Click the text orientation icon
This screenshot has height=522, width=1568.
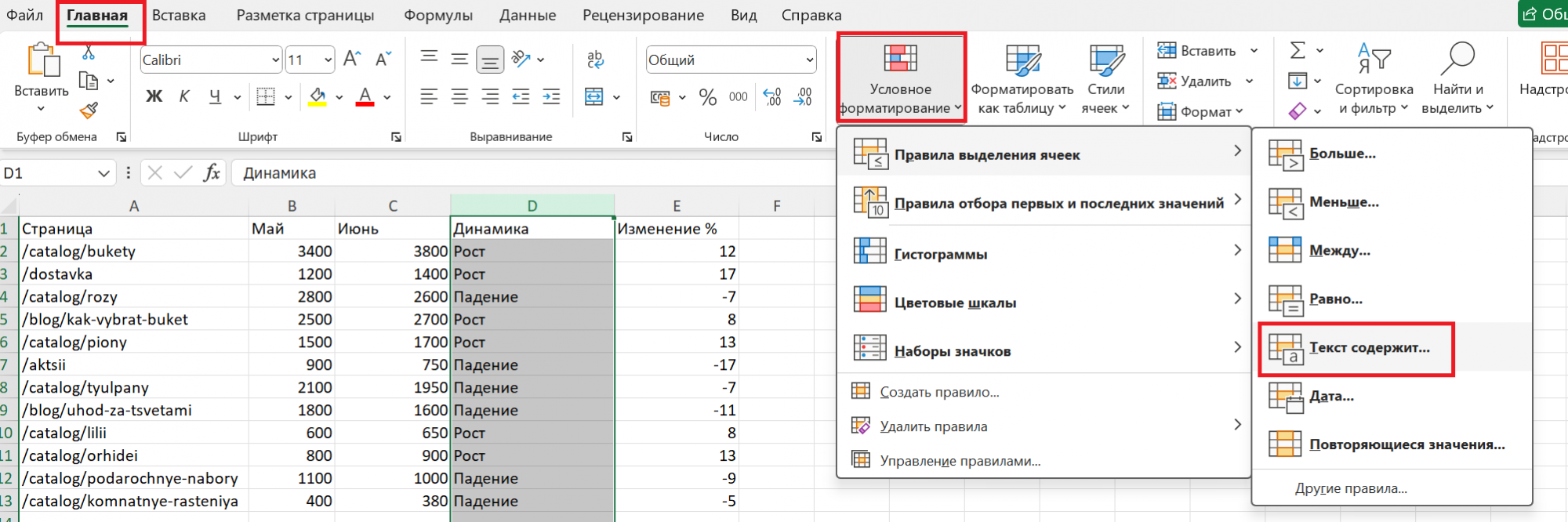[521, 59]
